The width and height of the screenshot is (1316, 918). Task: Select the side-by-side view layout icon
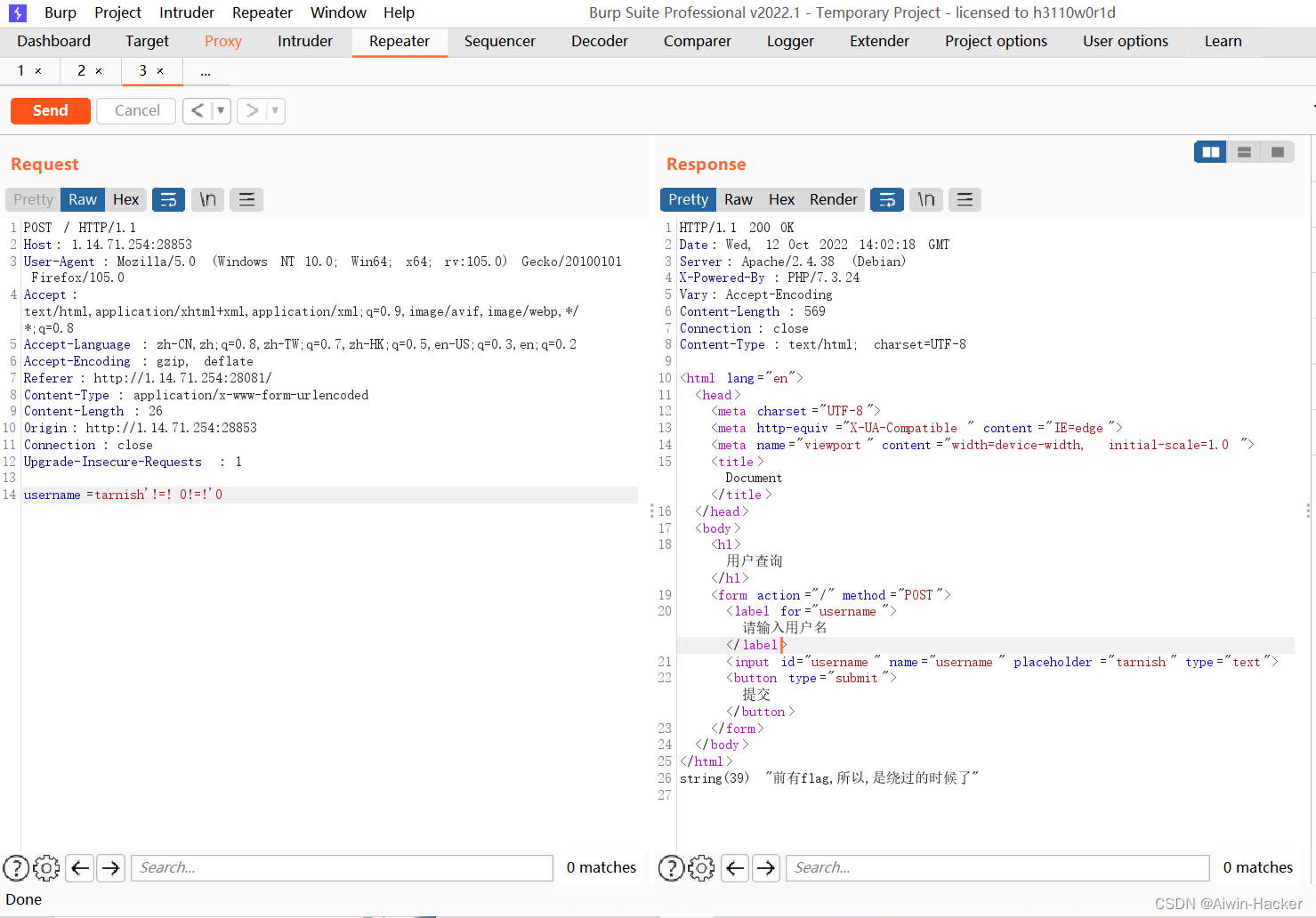pos(1209,151)
